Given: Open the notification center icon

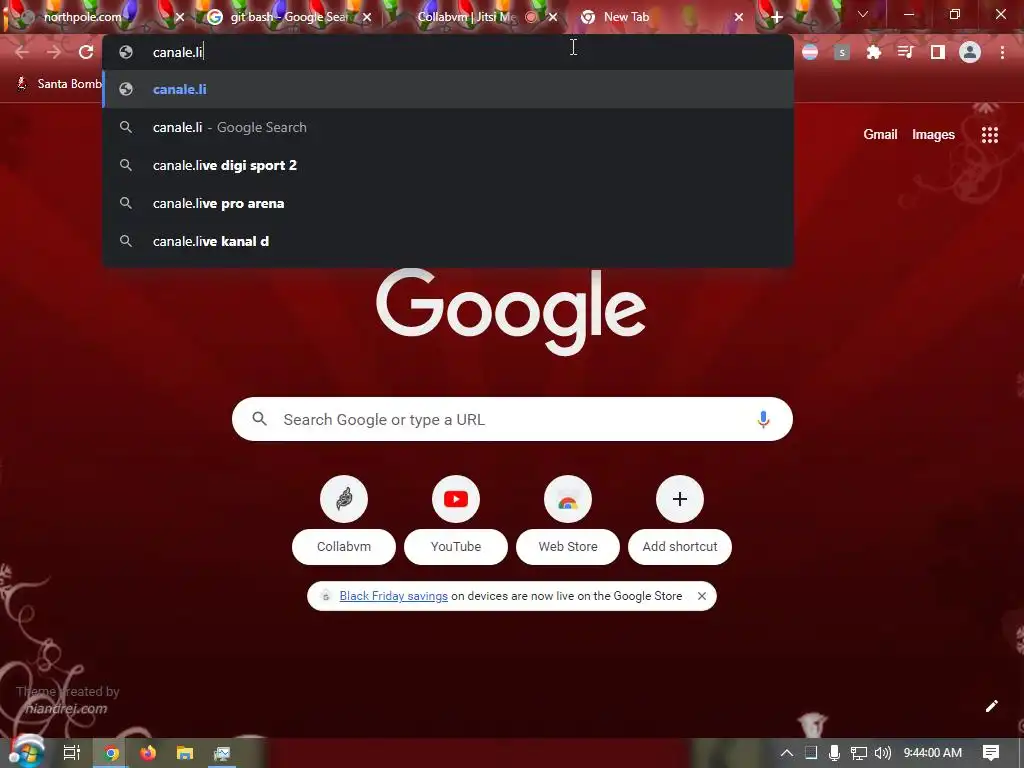Looking at the screenshot, I should click(991, 753).
